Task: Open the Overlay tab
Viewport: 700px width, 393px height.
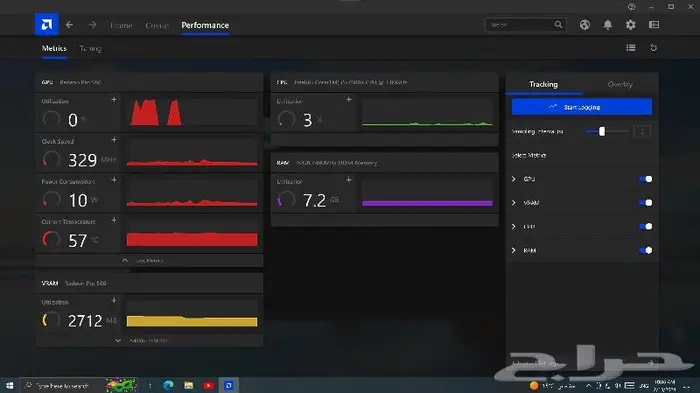Action: pos(620,84)
